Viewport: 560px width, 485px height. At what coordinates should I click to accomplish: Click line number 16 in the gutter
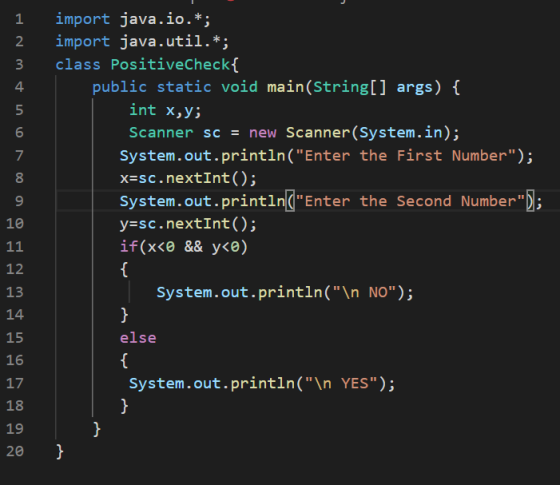coord(15,360)
